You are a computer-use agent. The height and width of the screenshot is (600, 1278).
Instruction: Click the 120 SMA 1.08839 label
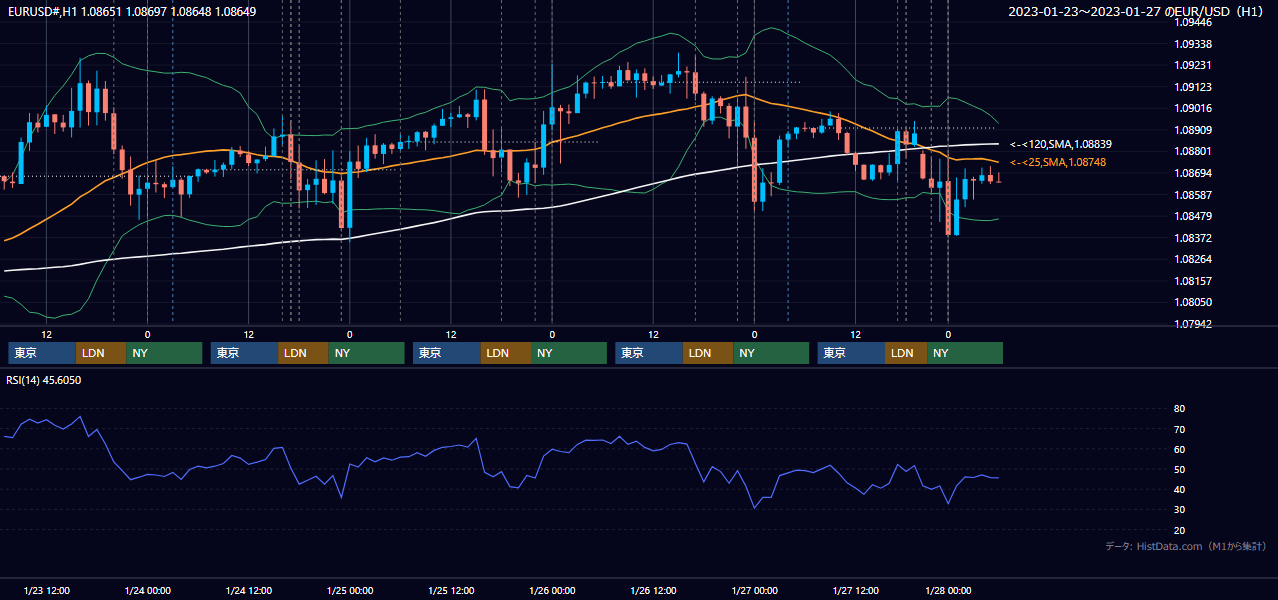(x=1060, y=145)
